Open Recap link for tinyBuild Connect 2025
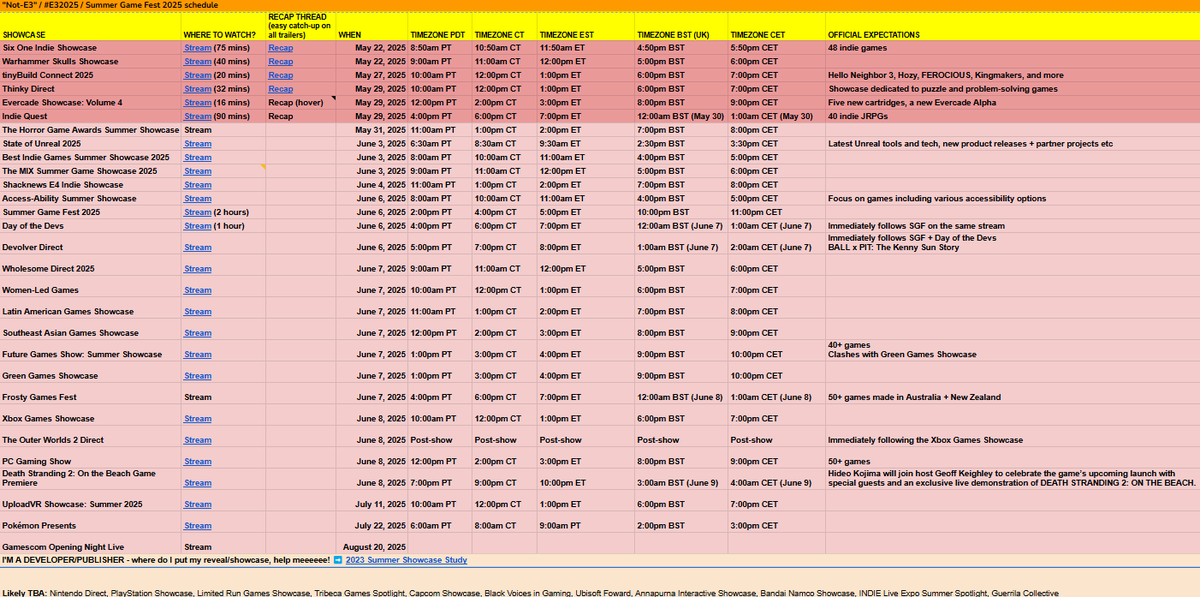The height and width of the screenshot is (597, 1200). pos(280,75)
